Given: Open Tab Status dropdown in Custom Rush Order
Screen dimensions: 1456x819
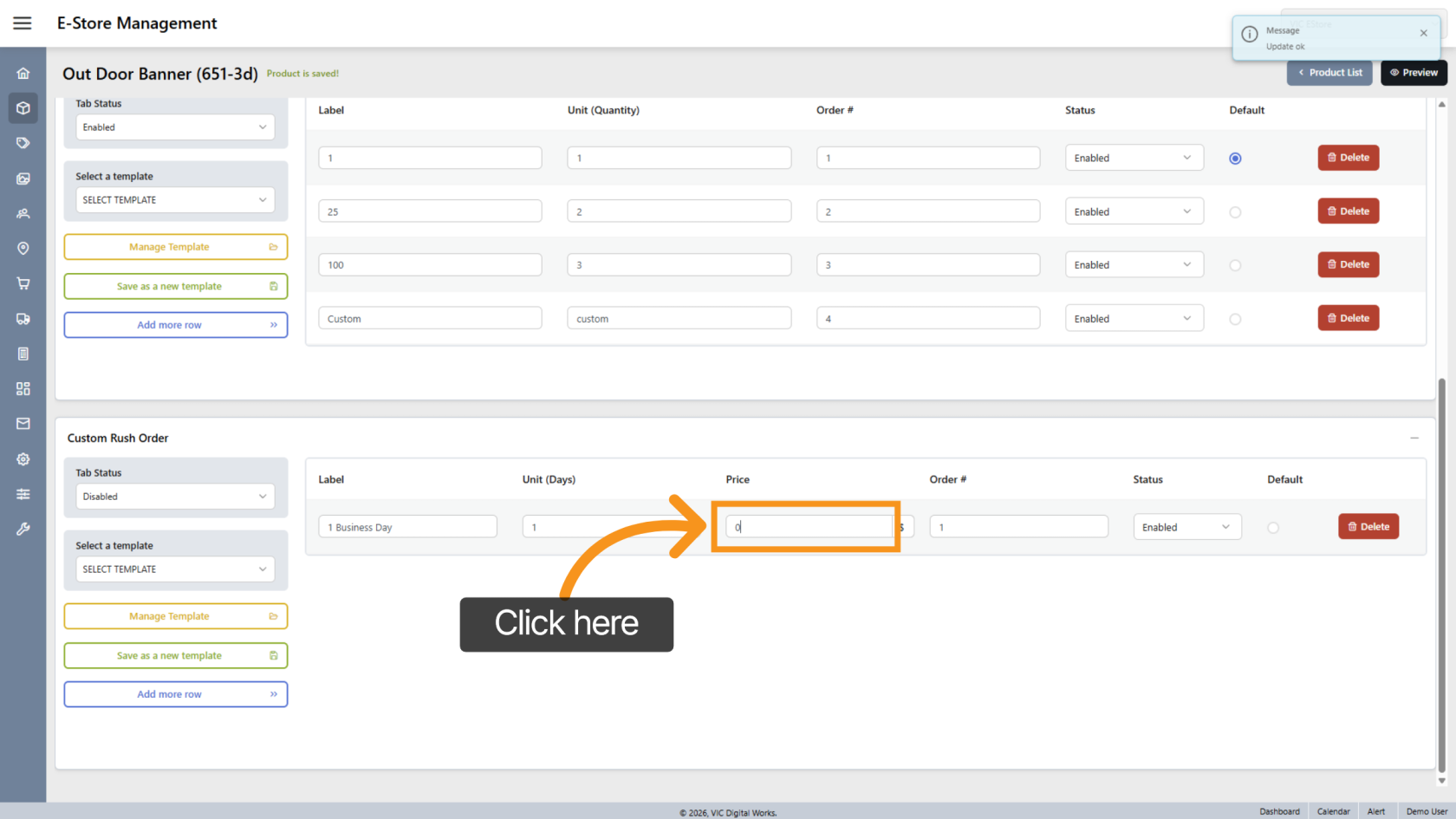Looking at the screenshot, I should coord(175,497).
